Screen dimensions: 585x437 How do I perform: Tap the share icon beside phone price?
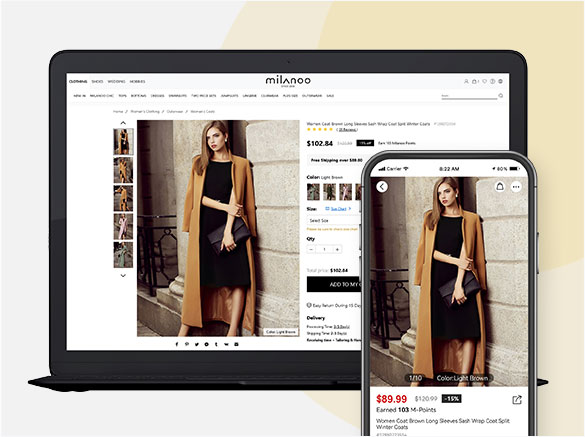click(516, 400)
